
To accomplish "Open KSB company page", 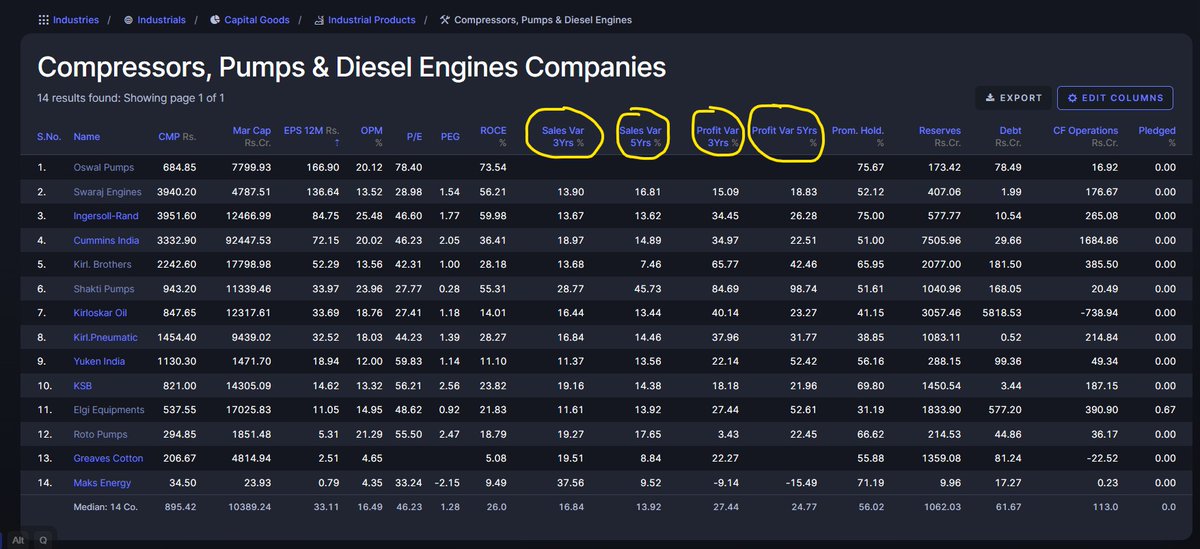I will (83, 386).
